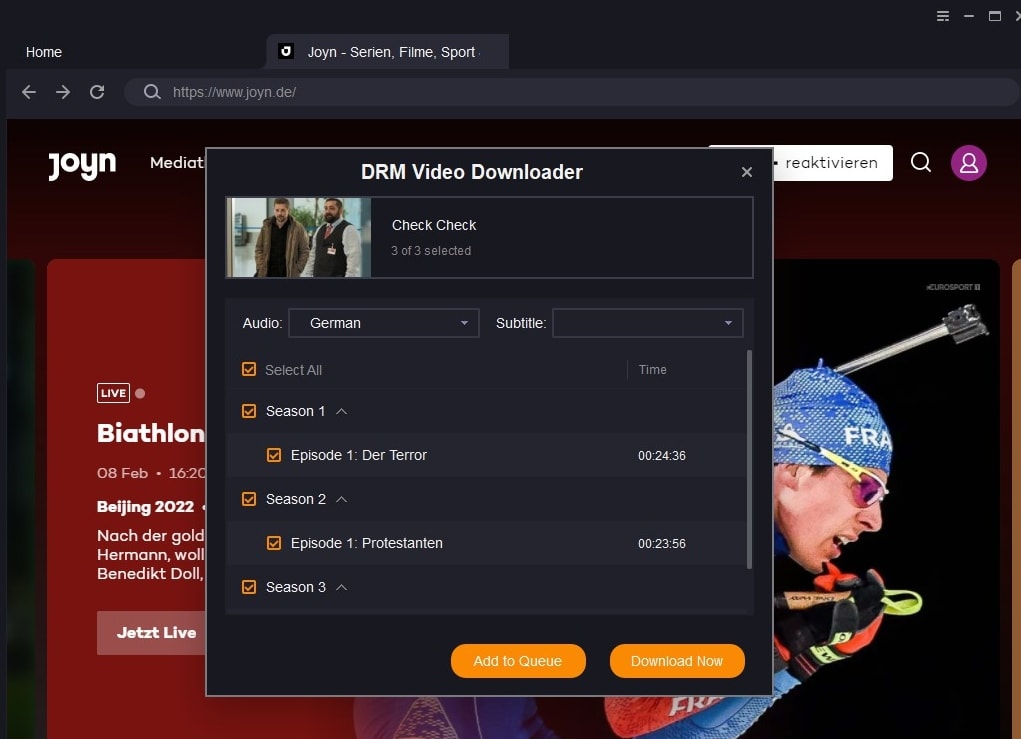
Task: Click the 'Episode 1: Protestanten' label
Action: coord(367,543)
